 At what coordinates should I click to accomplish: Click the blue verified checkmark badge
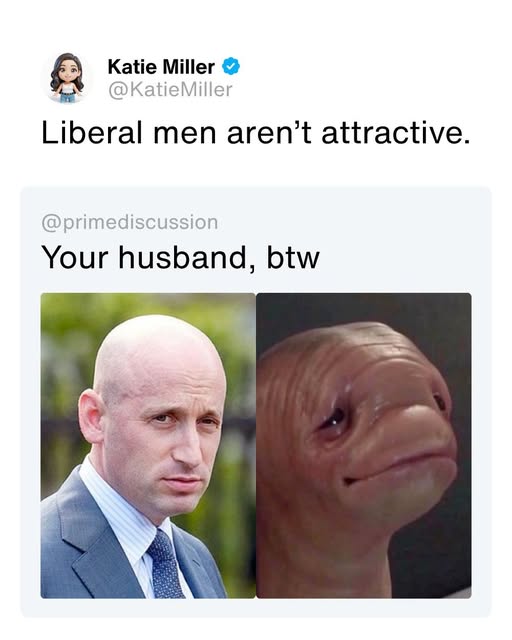[x=231, y=67]
